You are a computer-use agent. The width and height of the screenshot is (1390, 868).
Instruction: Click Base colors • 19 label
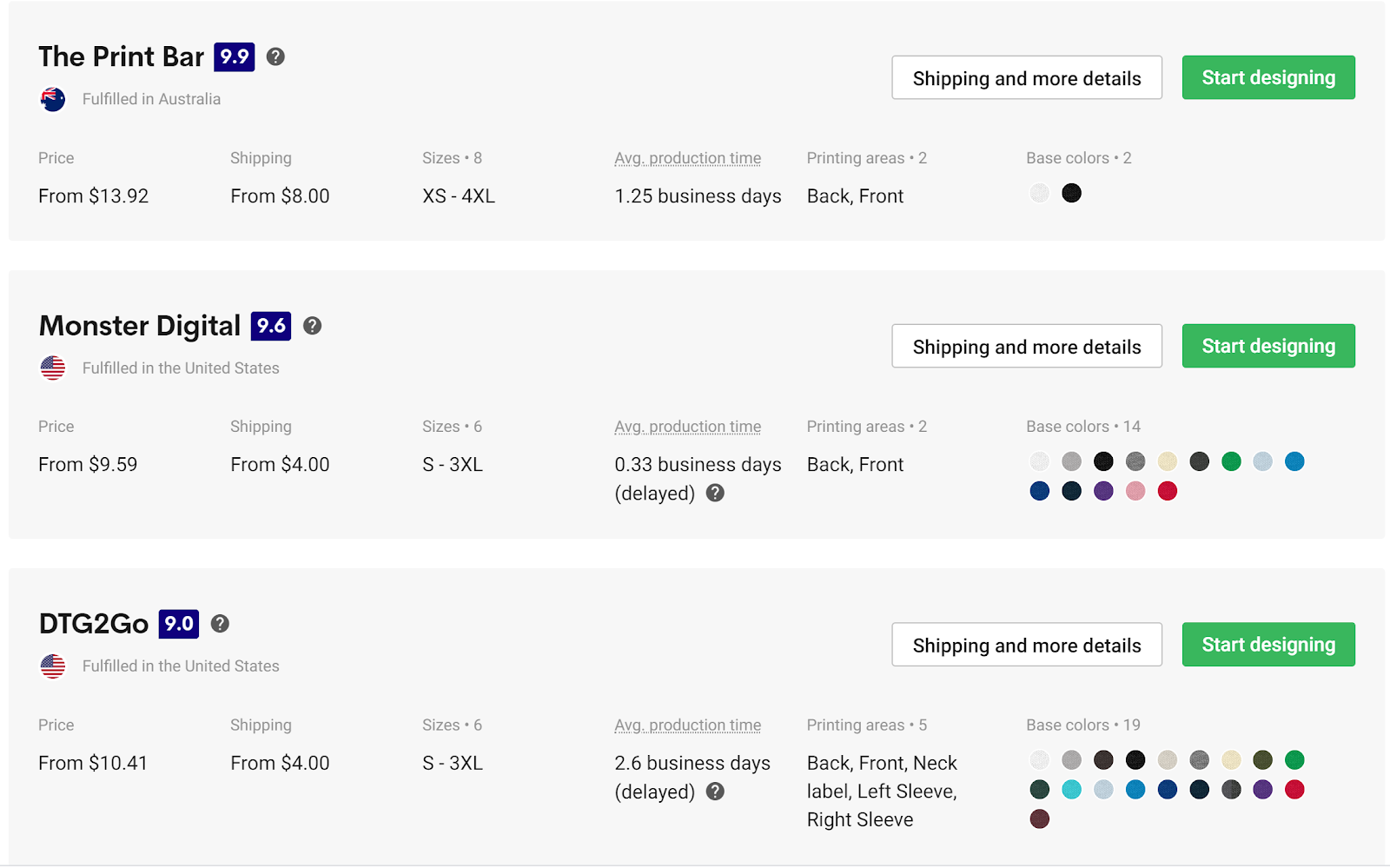click(x=1083, y=726)
